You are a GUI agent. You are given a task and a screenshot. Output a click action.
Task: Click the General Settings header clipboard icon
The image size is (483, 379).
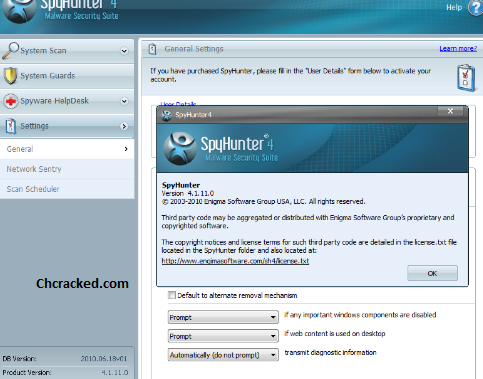(152, 49)
